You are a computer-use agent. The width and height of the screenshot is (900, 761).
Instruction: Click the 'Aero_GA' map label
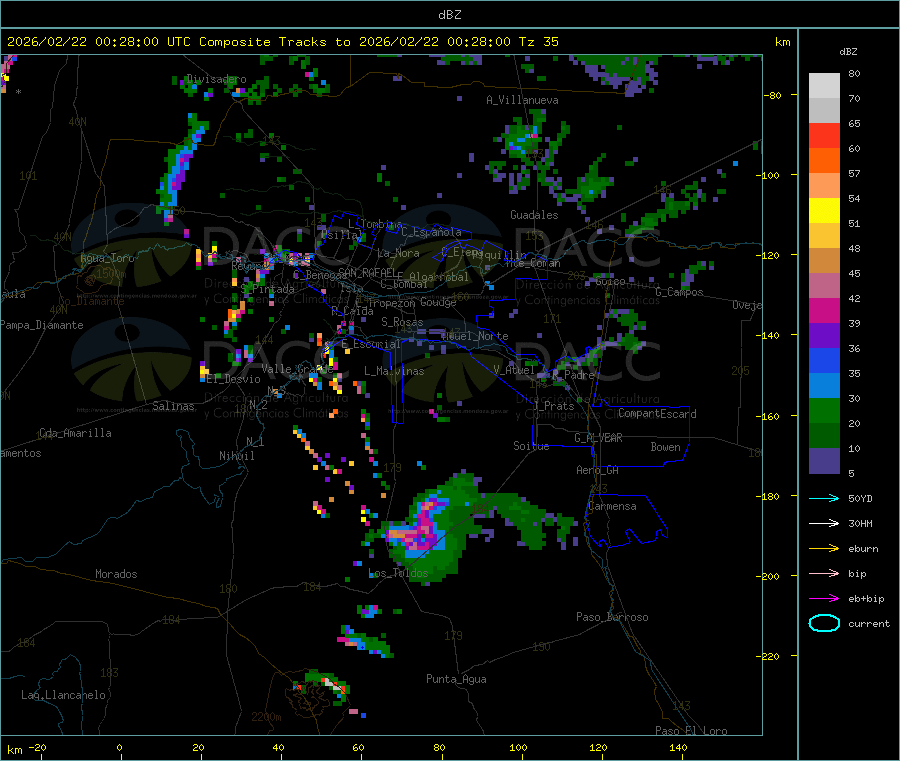tap(598, 471)
